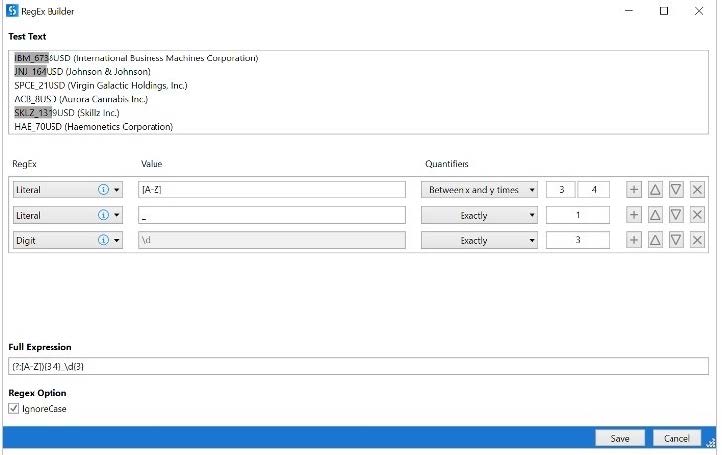The width and height of the screenshot is (722, 455).
Task: Click the Aurora Cannabis test line
Action: point(81,99)
